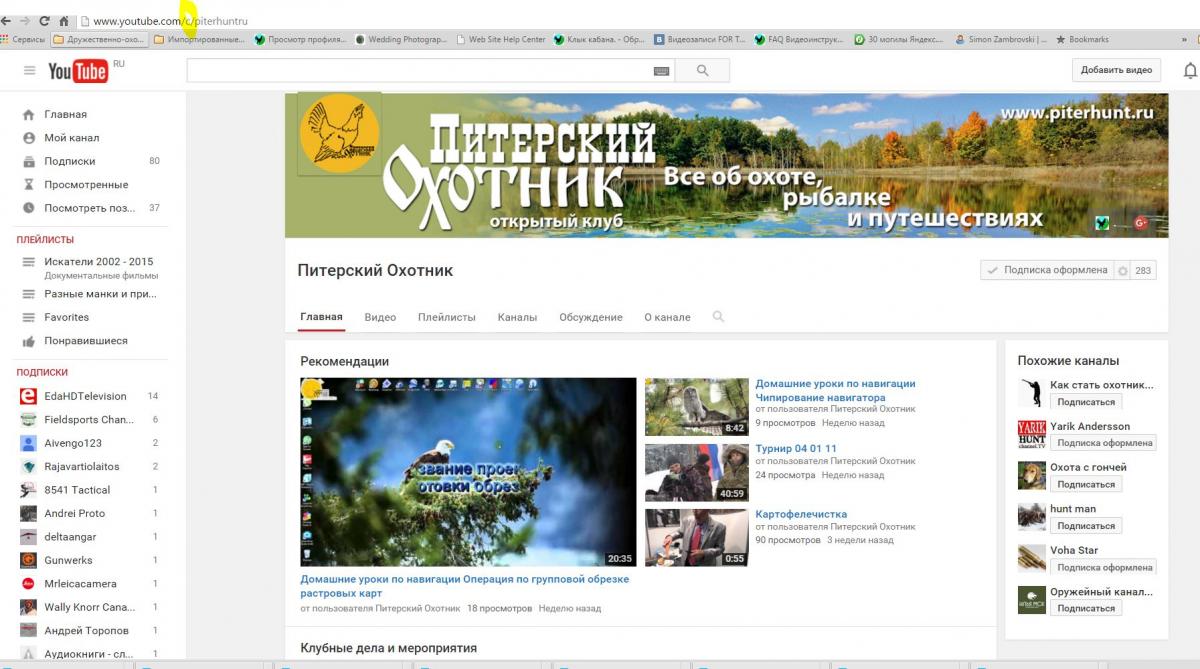Image resolution: width=1200 pixels, height=669 pixels.
Task: Toggle the 'Подписка оформлена' subscription button
Action: pos(1047,270)
